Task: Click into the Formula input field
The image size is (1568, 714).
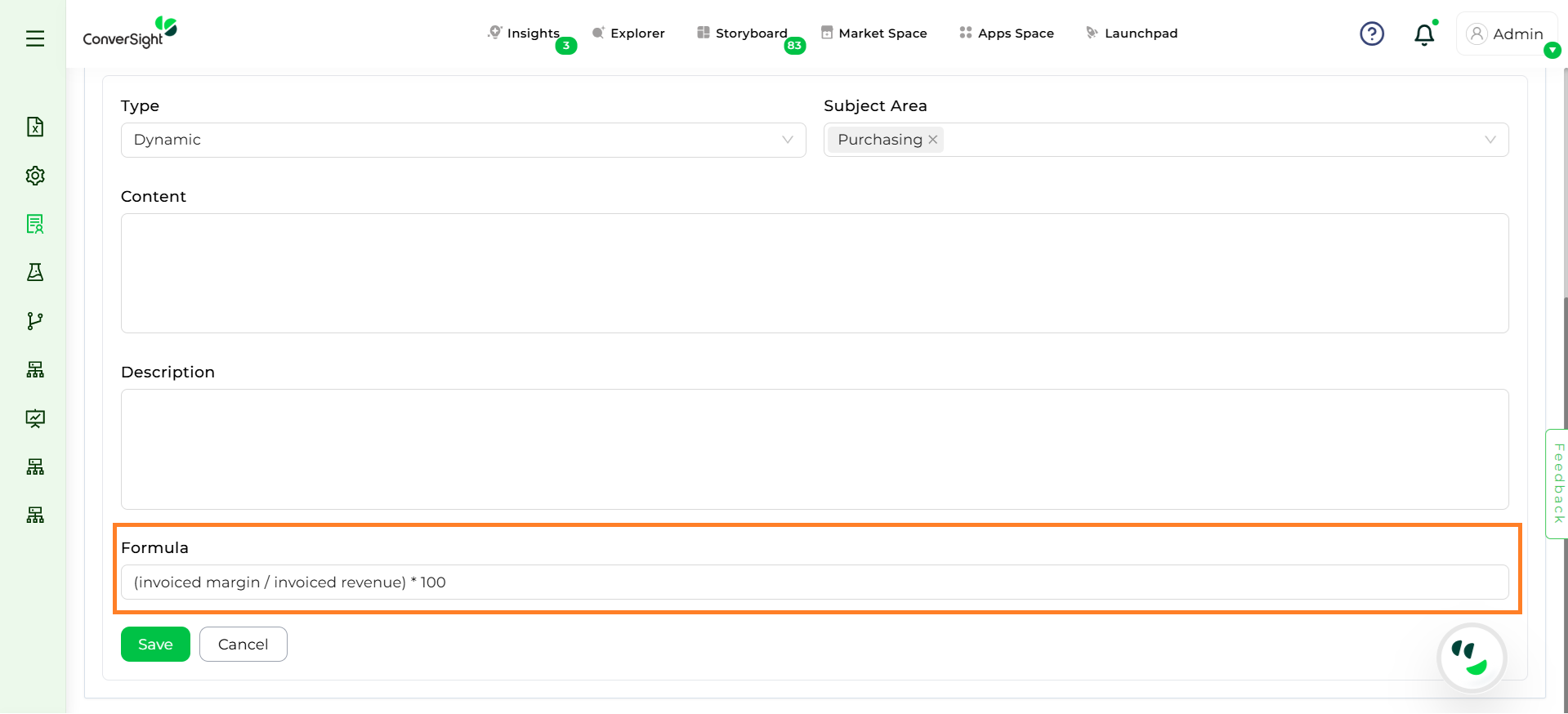Action: point(814,582)
